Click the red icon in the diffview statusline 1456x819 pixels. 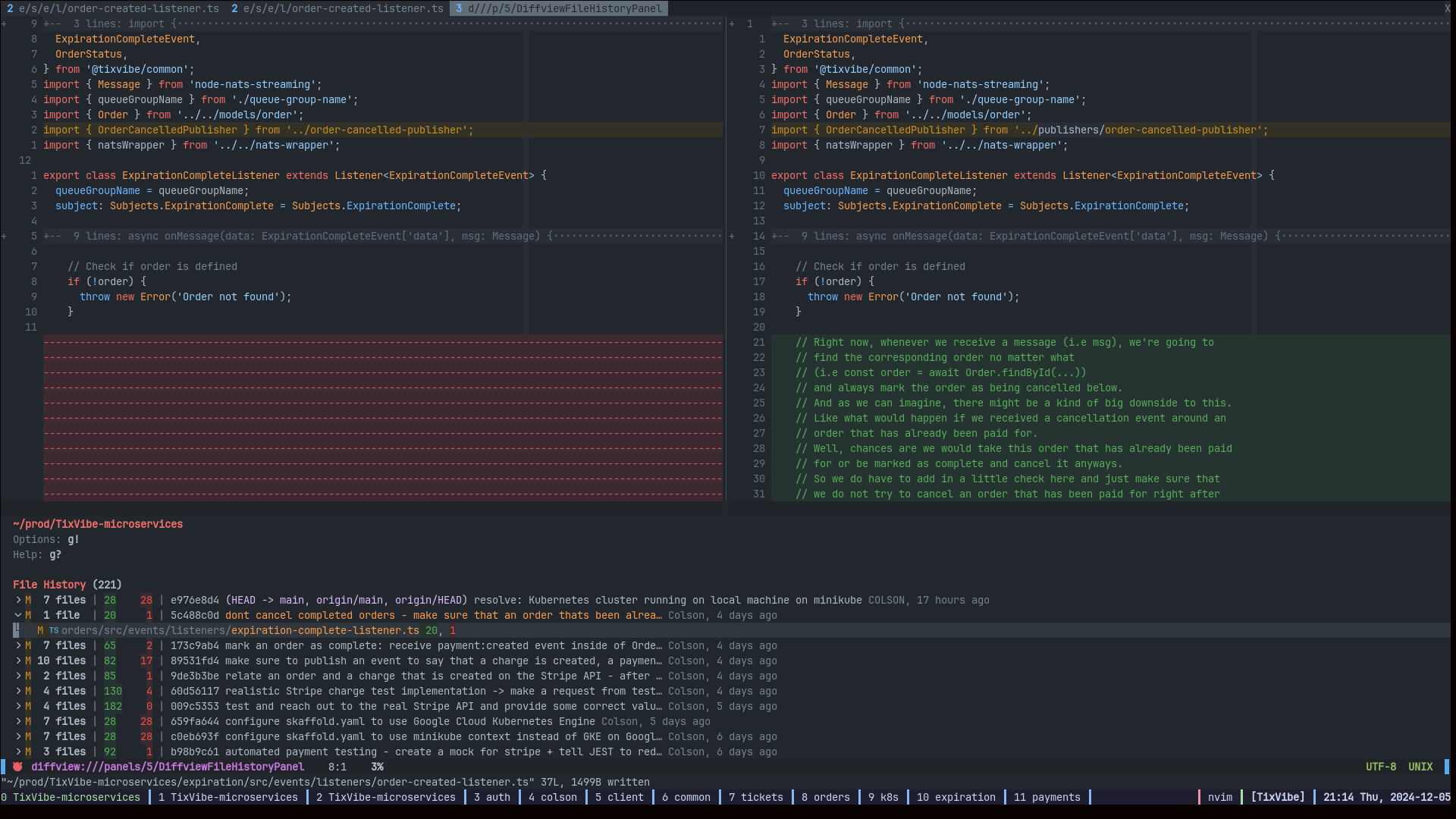pyautogui.click(x=17, y=767)
